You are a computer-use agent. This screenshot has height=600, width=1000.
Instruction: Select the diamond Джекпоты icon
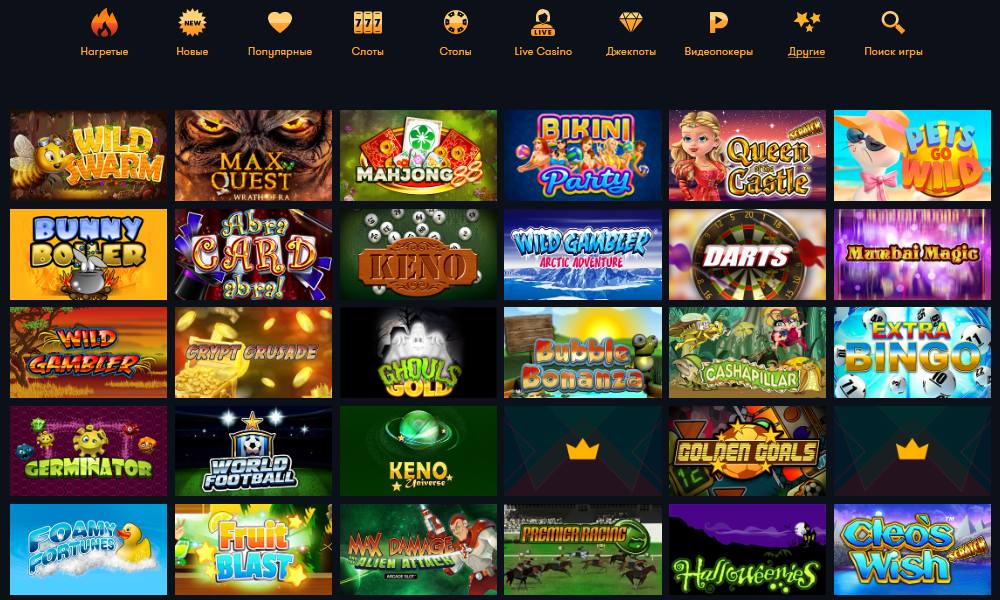pos(630,23)
